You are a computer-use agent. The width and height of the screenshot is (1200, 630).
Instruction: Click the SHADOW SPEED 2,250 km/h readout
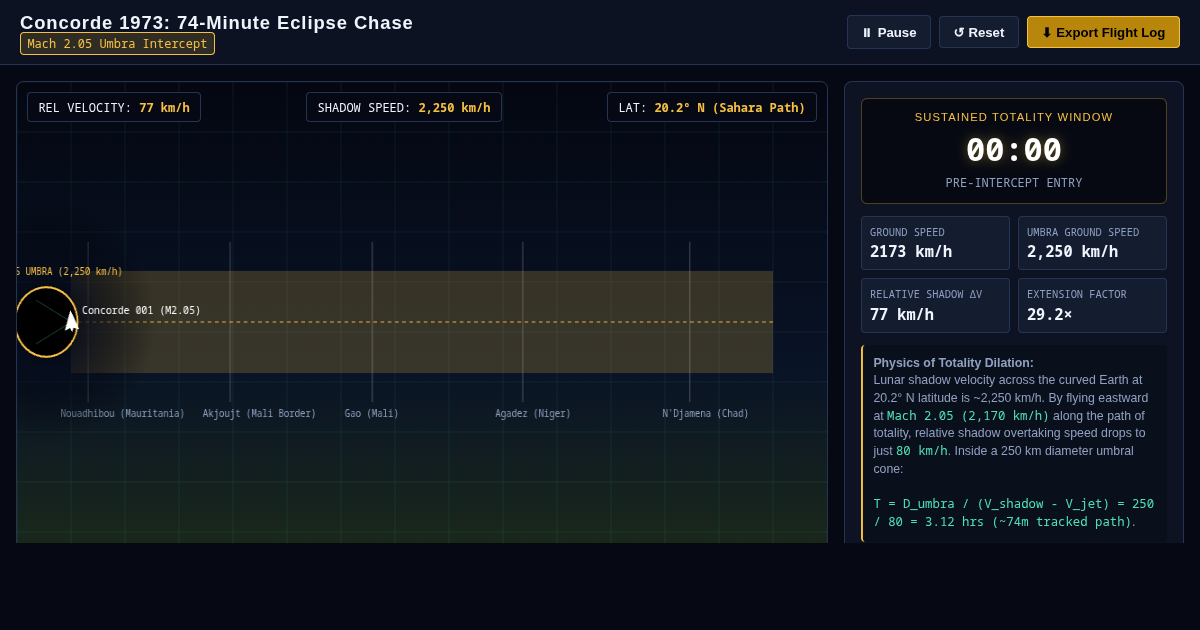(404, 107)
